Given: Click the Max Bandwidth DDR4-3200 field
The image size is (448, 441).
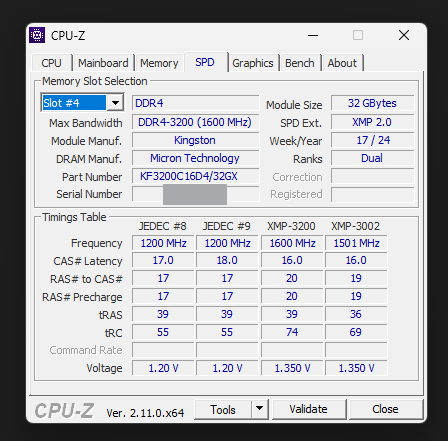Looking at the screenshot, I should point(195,122).
